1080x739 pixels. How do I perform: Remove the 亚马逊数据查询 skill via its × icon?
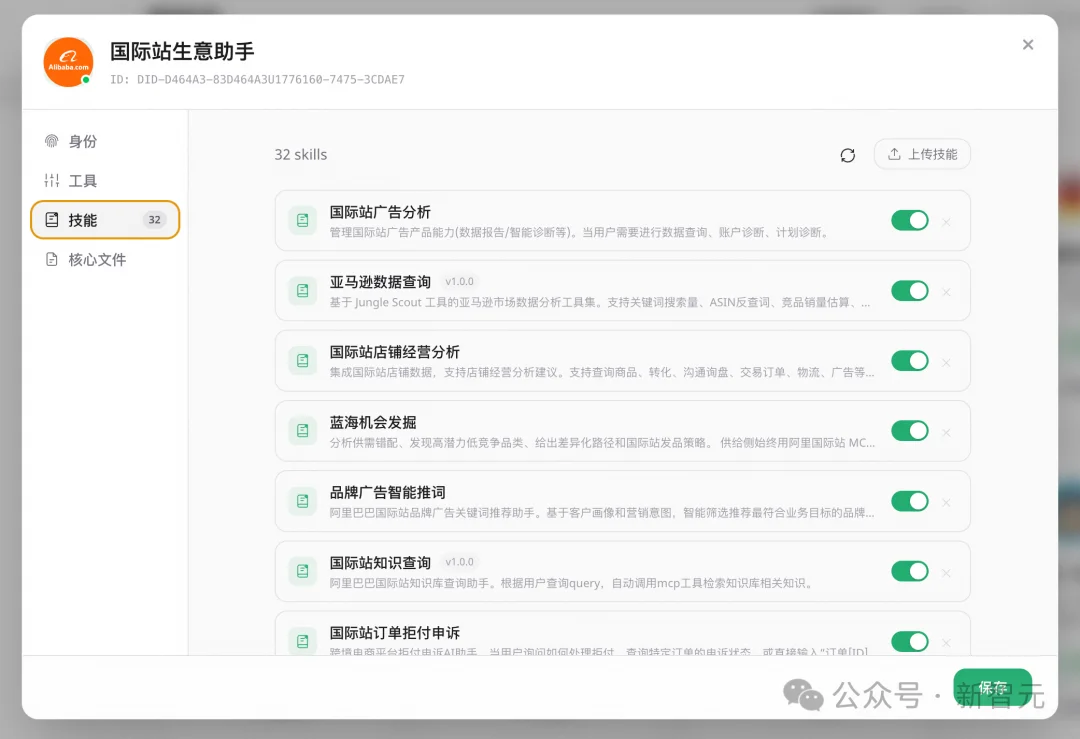tap(946, 292)
